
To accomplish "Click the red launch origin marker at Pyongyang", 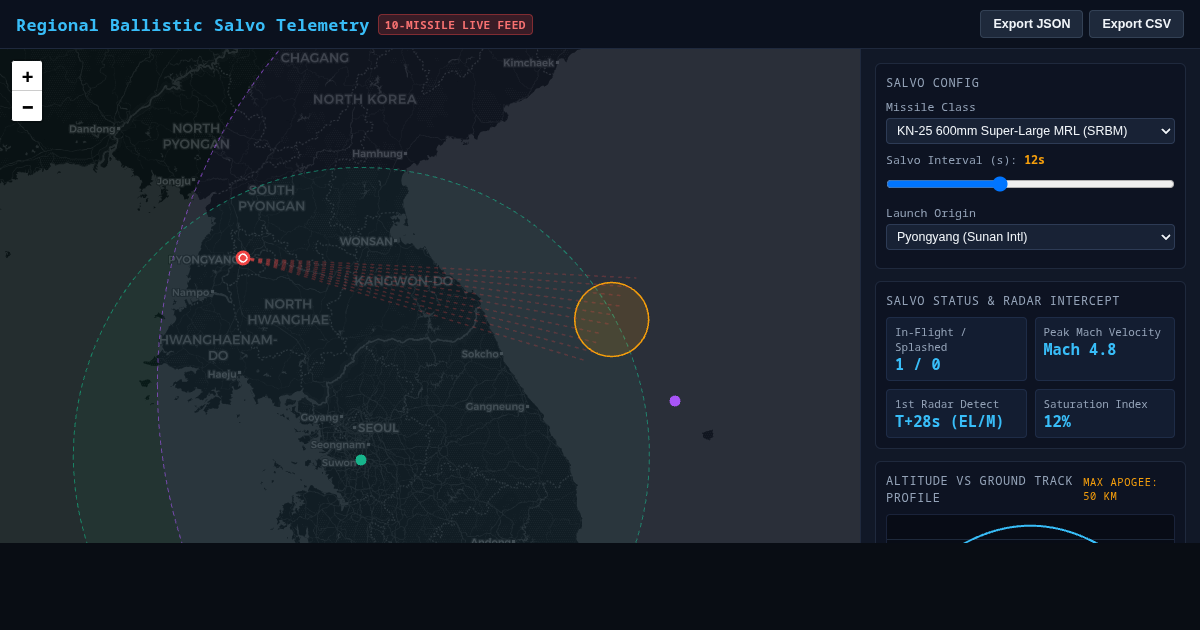I will (243, 258).
